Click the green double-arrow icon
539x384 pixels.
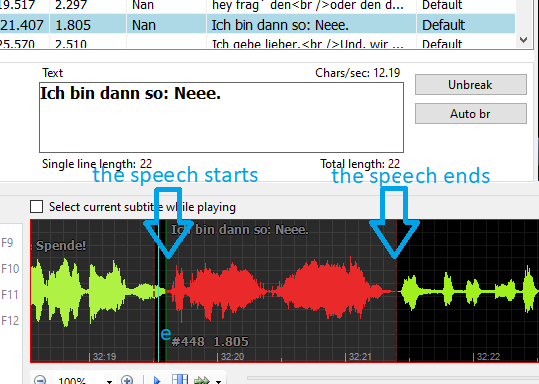coord(202,380)
